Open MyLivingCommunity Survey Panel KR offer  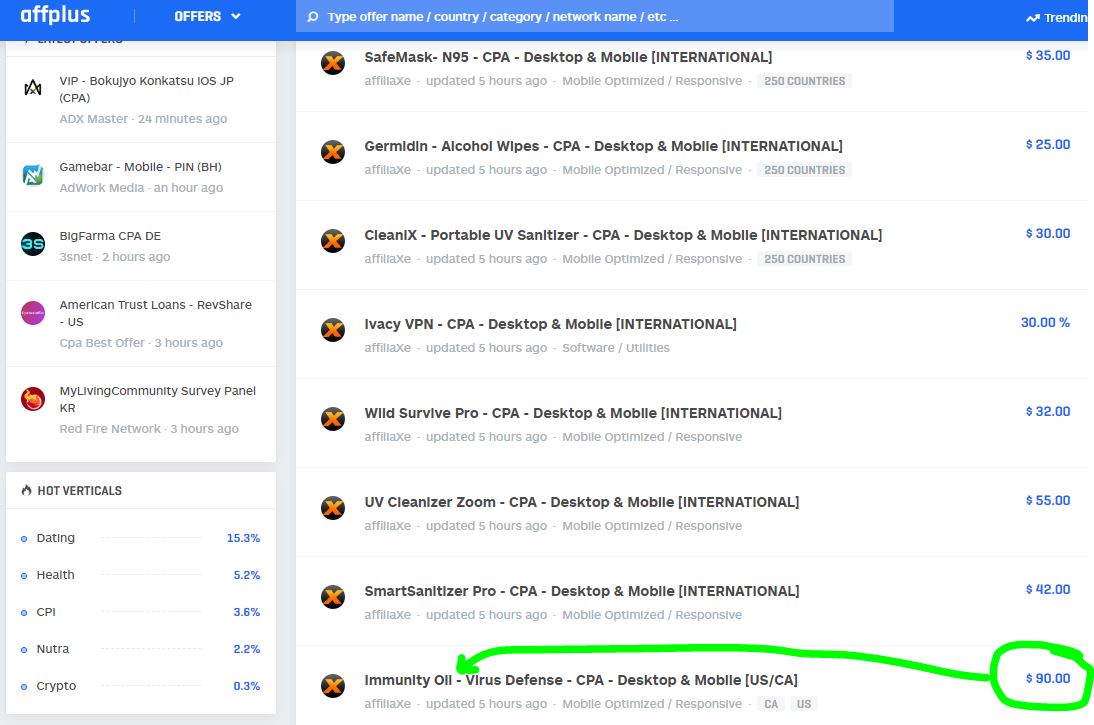158,399
